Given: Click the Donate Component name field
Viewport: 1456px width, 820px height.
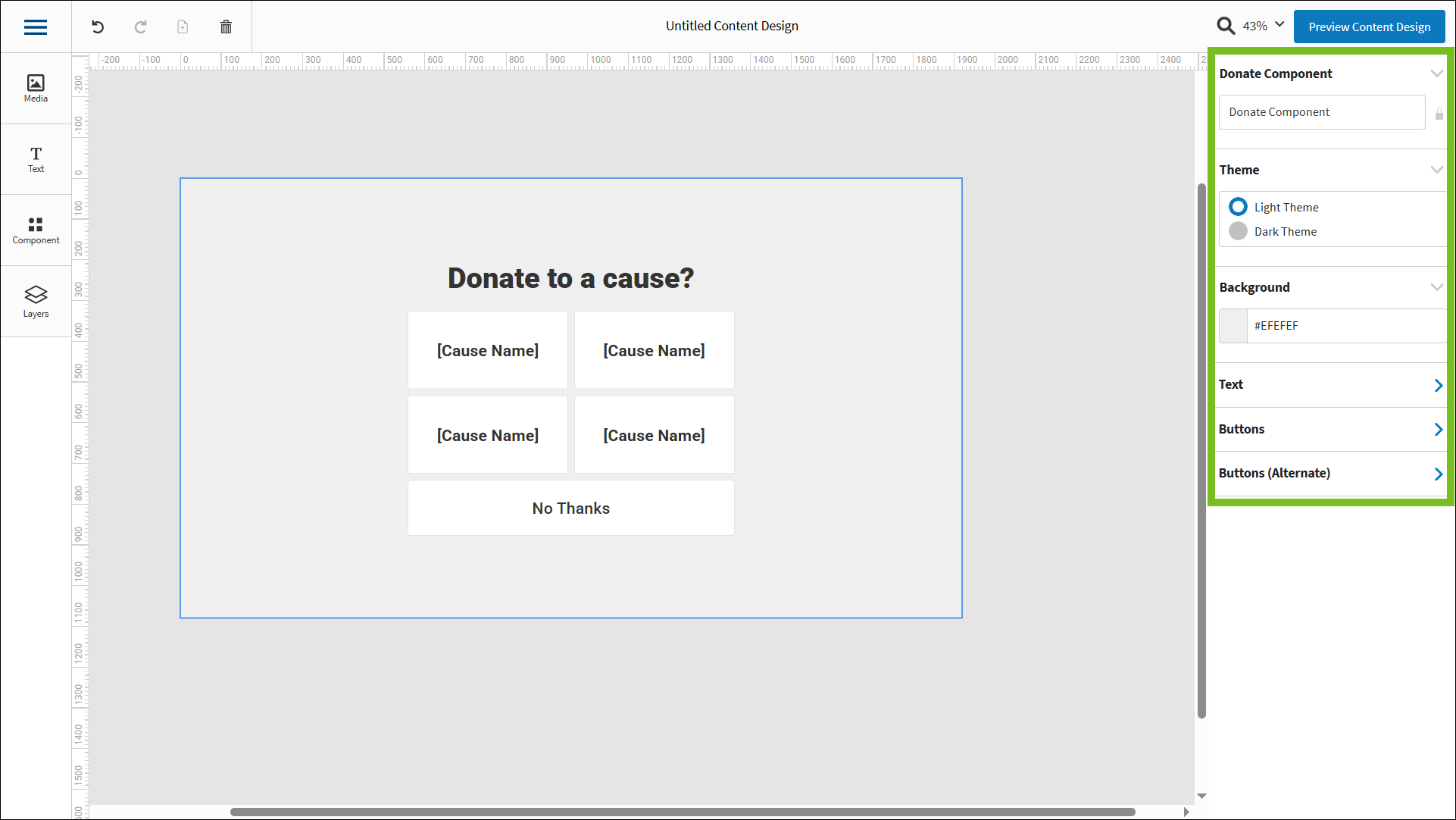Looking at the screenshot, I should click(1322, 111).
